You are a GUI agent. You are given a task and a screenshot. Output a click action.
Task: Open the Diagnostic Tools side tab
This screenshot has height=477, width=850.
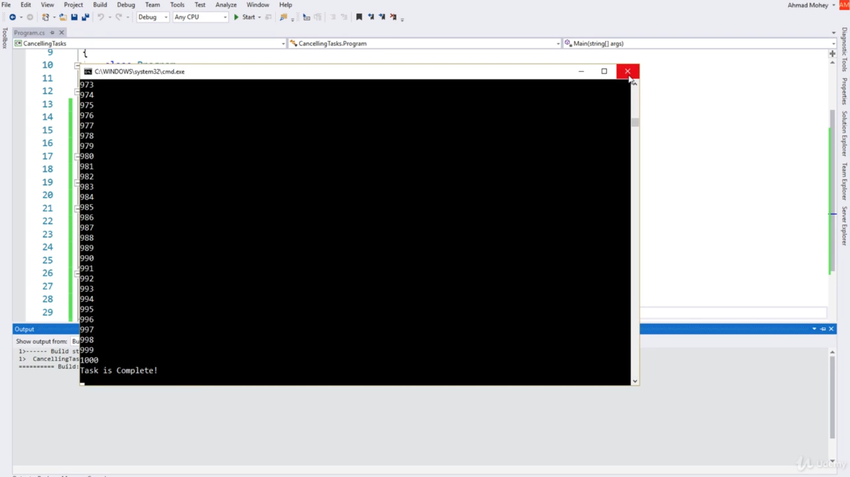(844, 49)
